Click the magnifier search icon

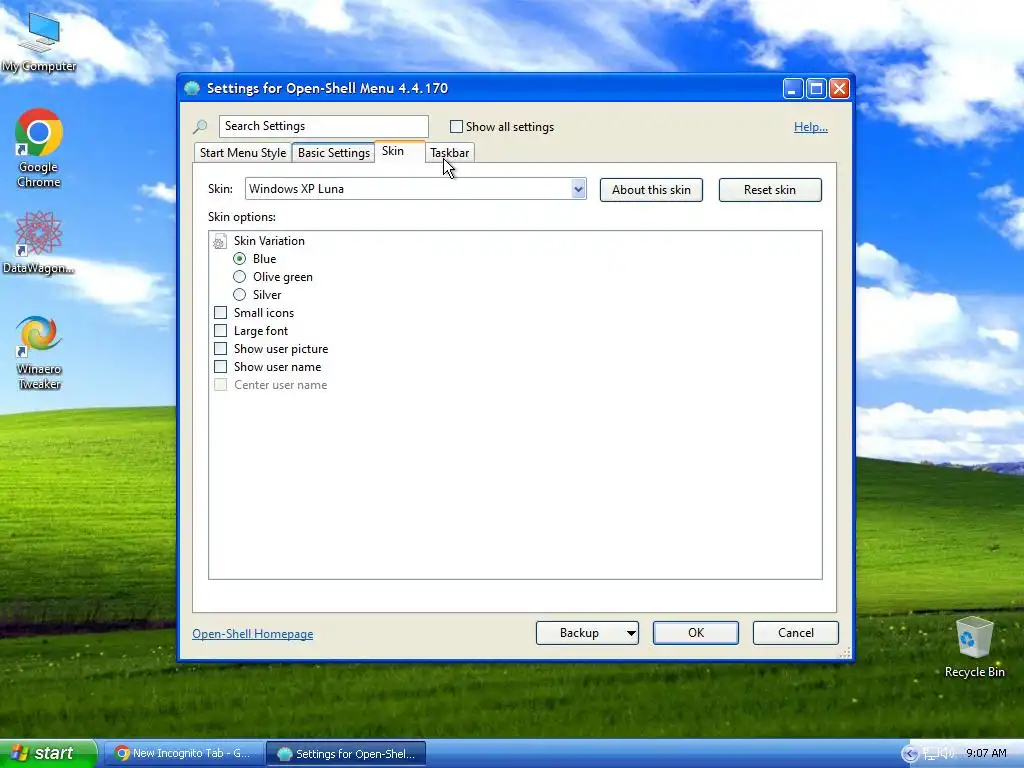200,126
